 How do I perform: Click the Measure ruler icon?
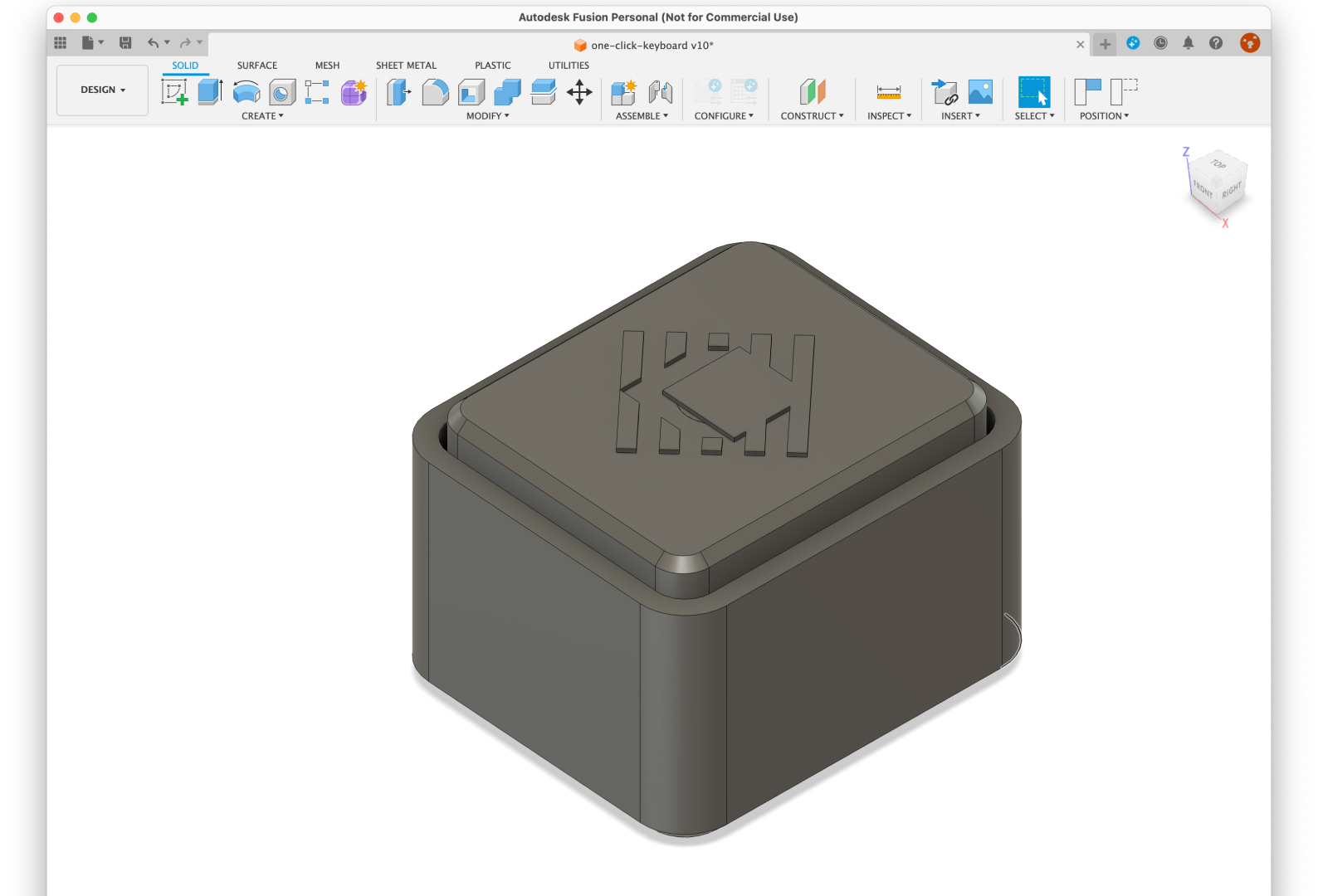point(888,92)
